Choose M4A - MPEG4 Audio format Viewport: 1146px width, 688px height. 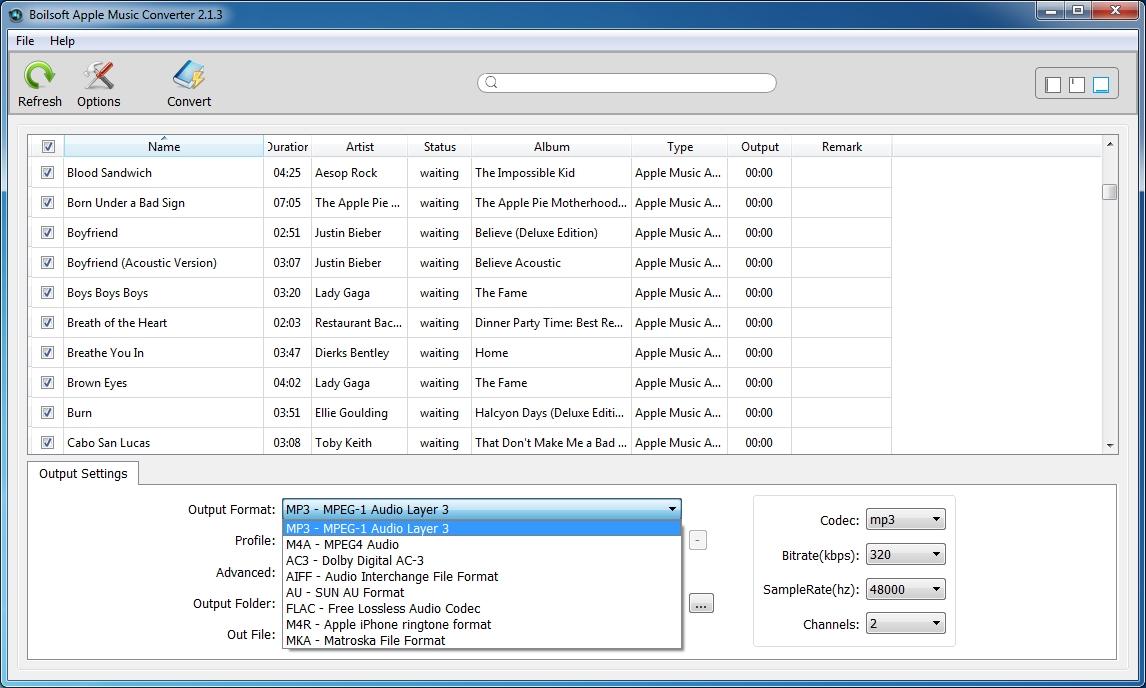click(x=482, y=545)
